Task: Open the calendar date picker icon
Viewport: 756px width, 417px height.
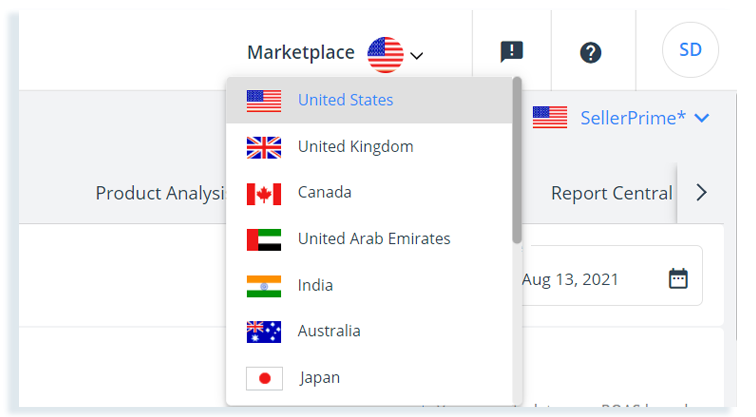Action: pos(678,279)
